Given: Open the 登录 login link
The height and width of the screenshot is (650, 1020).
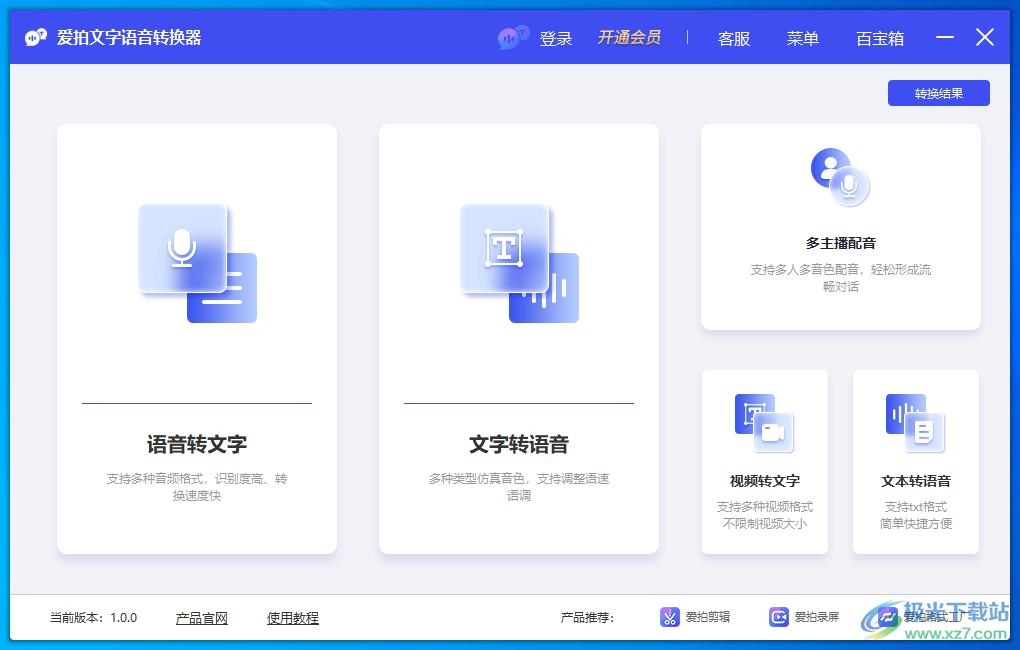Looking at the screenshot, I should 556,38.
